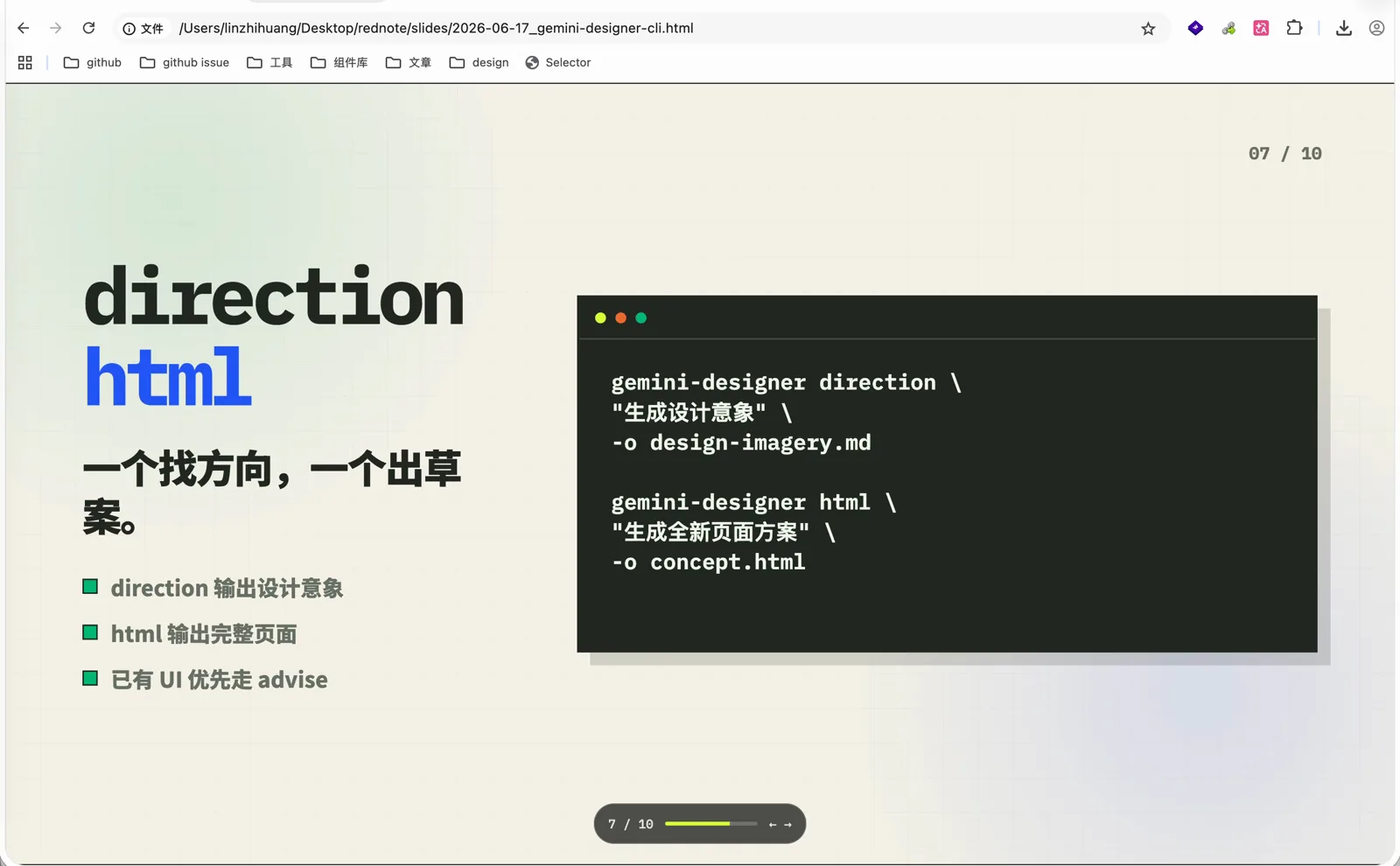The image size is (1400, 866).
Task: Open the profile avatar icon
Action: [1376, 28]
